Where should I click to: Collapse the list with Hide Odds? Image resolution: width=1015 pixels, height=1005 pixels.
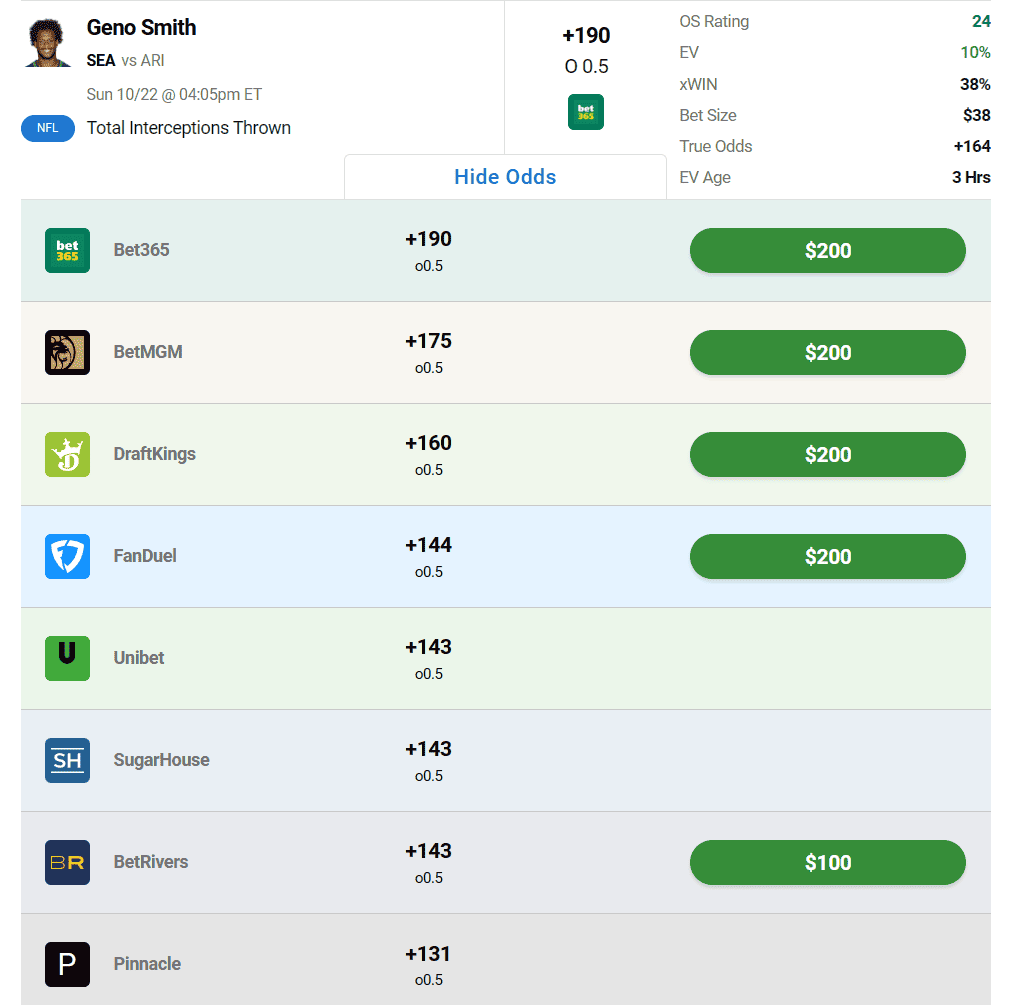click(x=505, y=177)
